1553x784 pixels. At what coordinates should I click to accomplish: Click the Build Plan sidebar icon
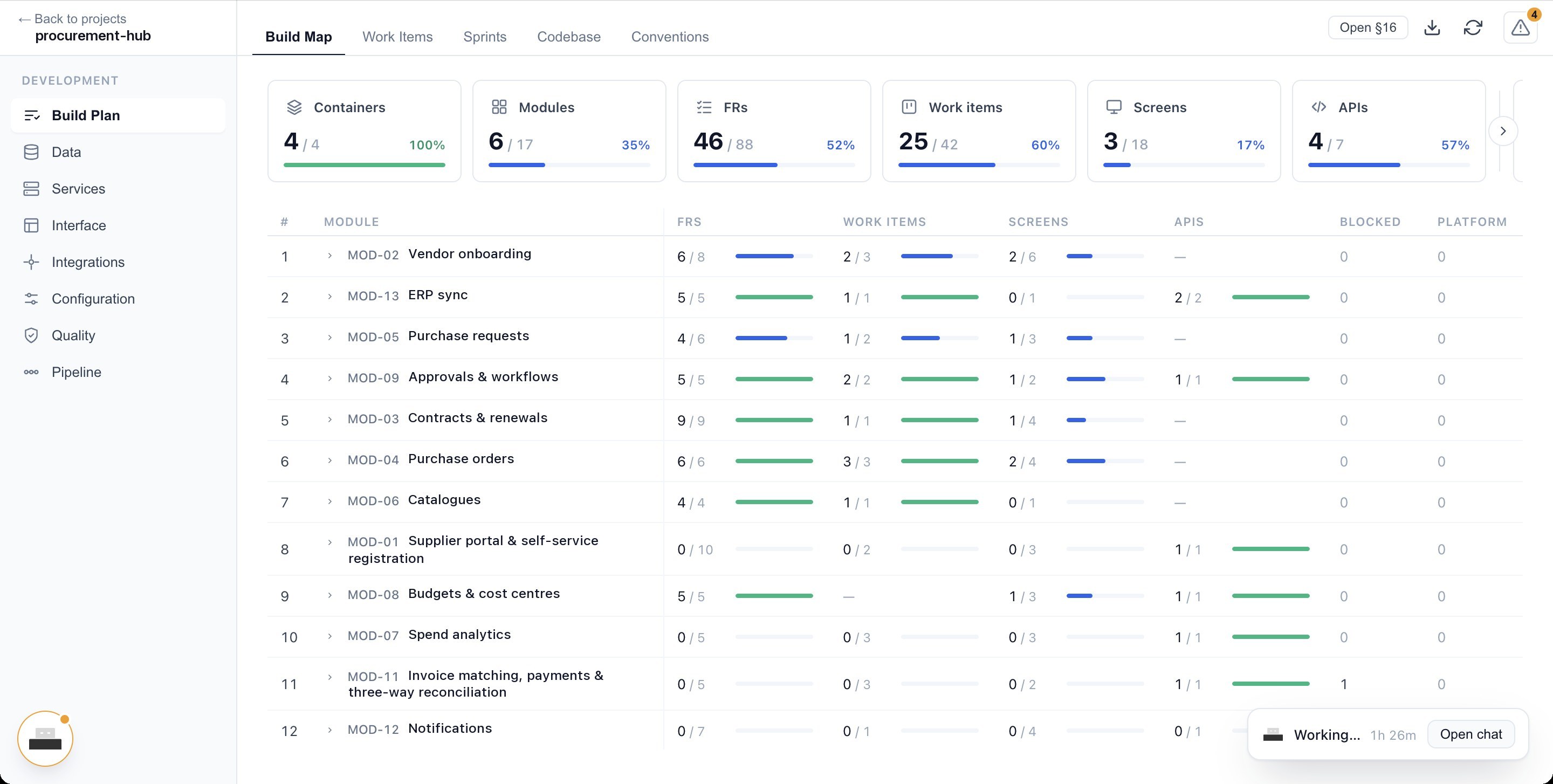31,115
